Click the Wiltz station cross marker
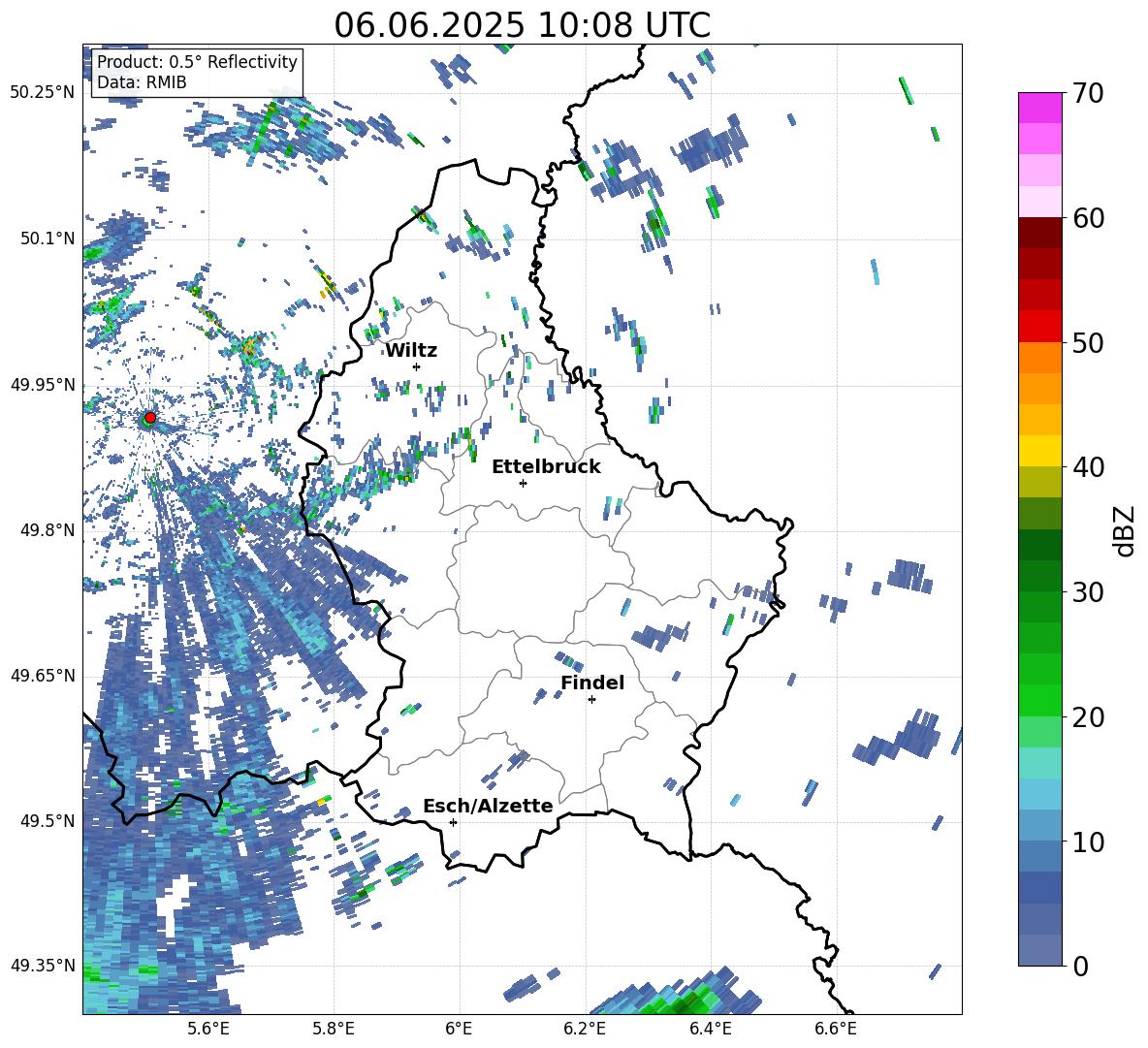 point(417,366)
